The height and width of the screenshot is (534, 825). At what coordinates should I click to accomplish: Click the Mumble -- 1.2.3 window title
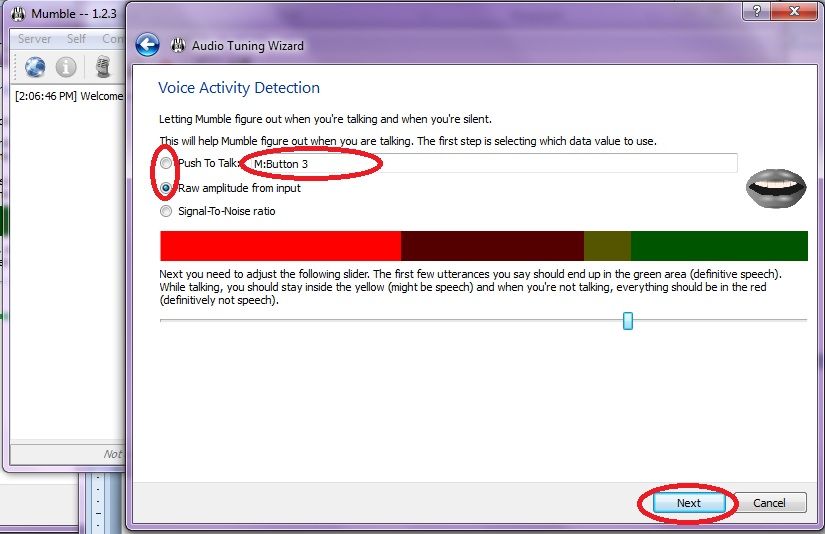pos(74,14)
